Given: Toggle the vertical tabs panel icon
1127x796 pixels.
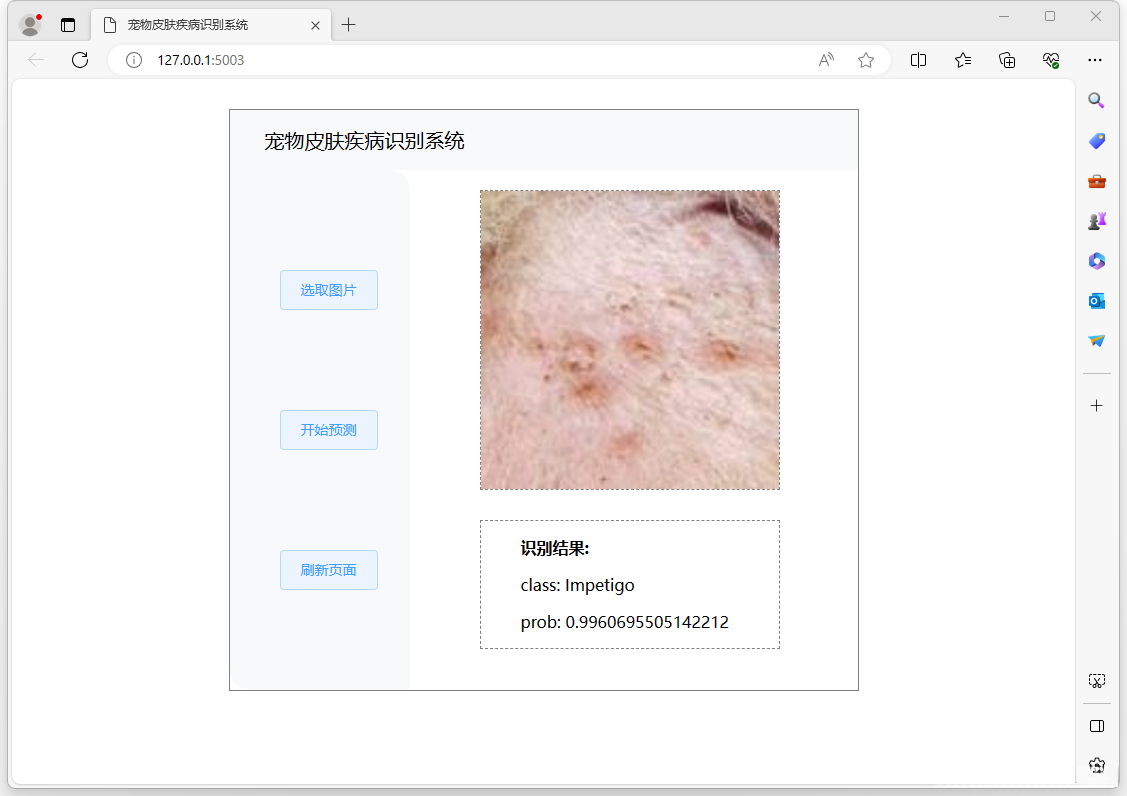Looking at the screenshot, I should click(x=67, y=24).
